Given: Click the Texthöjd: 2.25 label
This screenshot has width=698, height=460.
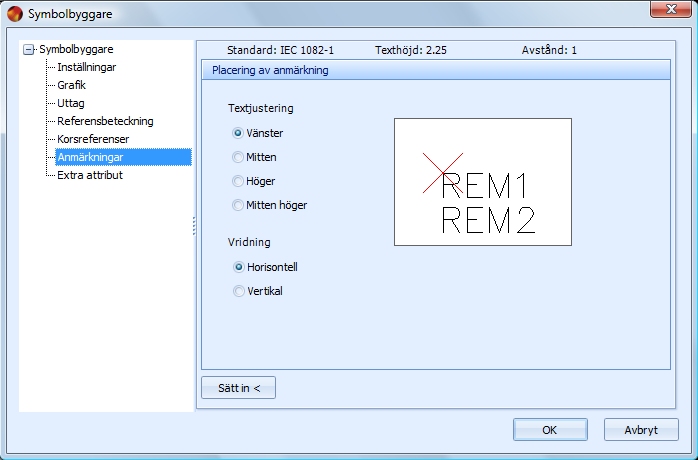Looking at the screenshot, I should point(411,50).
